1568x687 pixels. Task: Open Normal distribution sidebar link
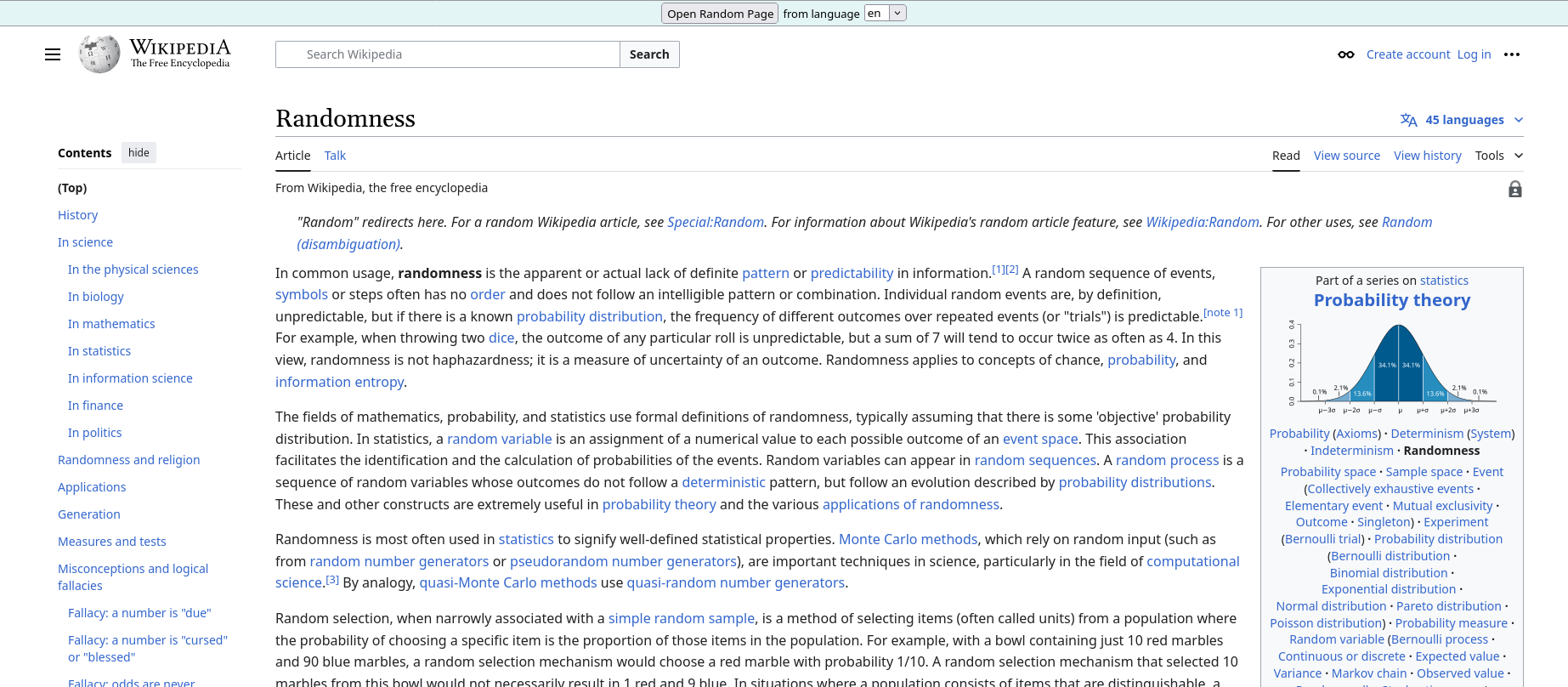click(x=1331, y=606)
